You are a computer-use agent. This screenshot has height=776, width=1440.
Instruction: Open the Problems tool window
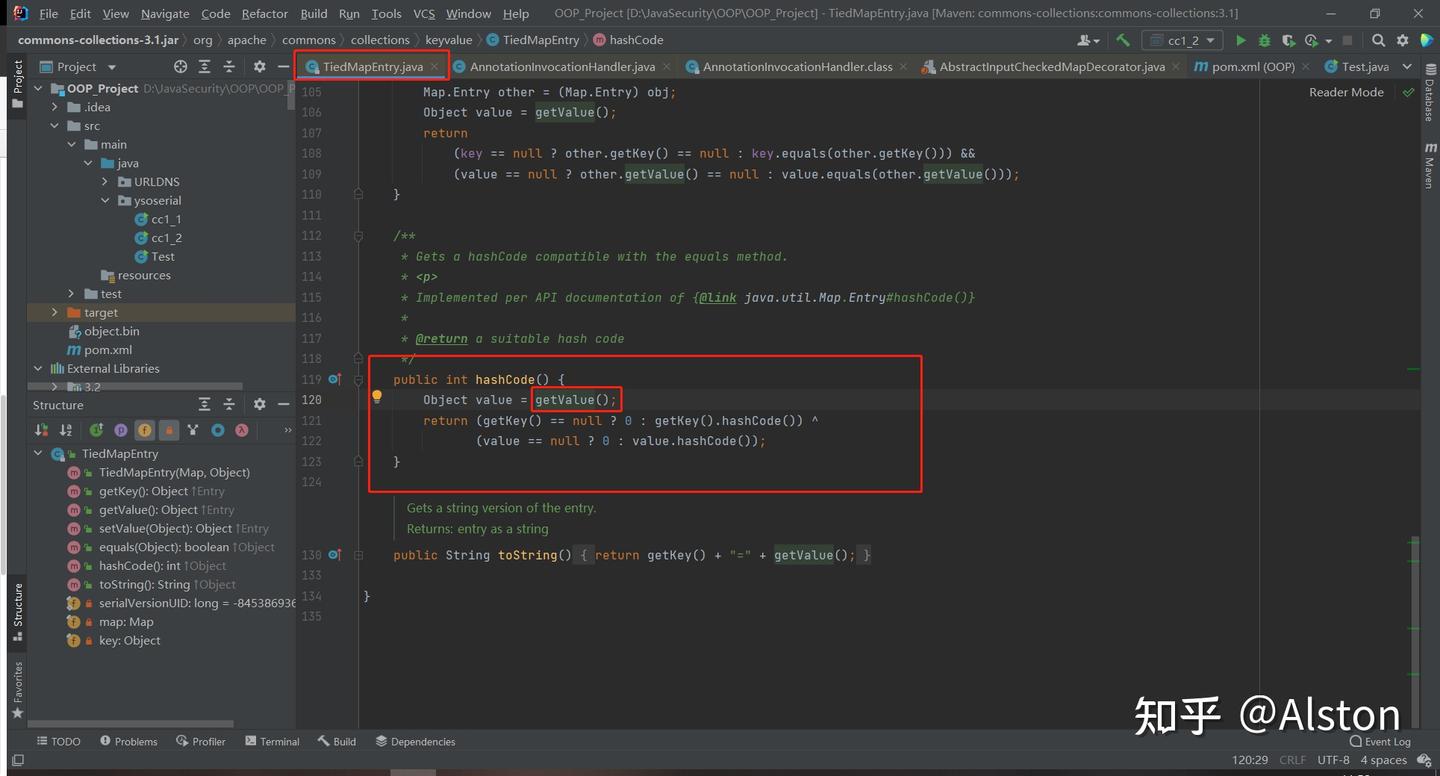tap(128, 741)
